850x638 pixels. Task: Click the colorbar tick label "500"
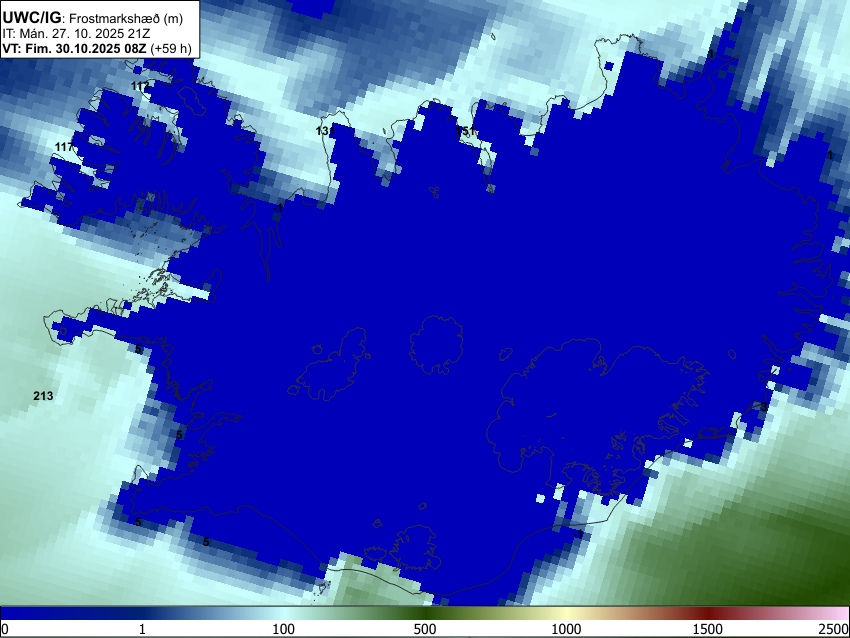click(x=425, y=629)
